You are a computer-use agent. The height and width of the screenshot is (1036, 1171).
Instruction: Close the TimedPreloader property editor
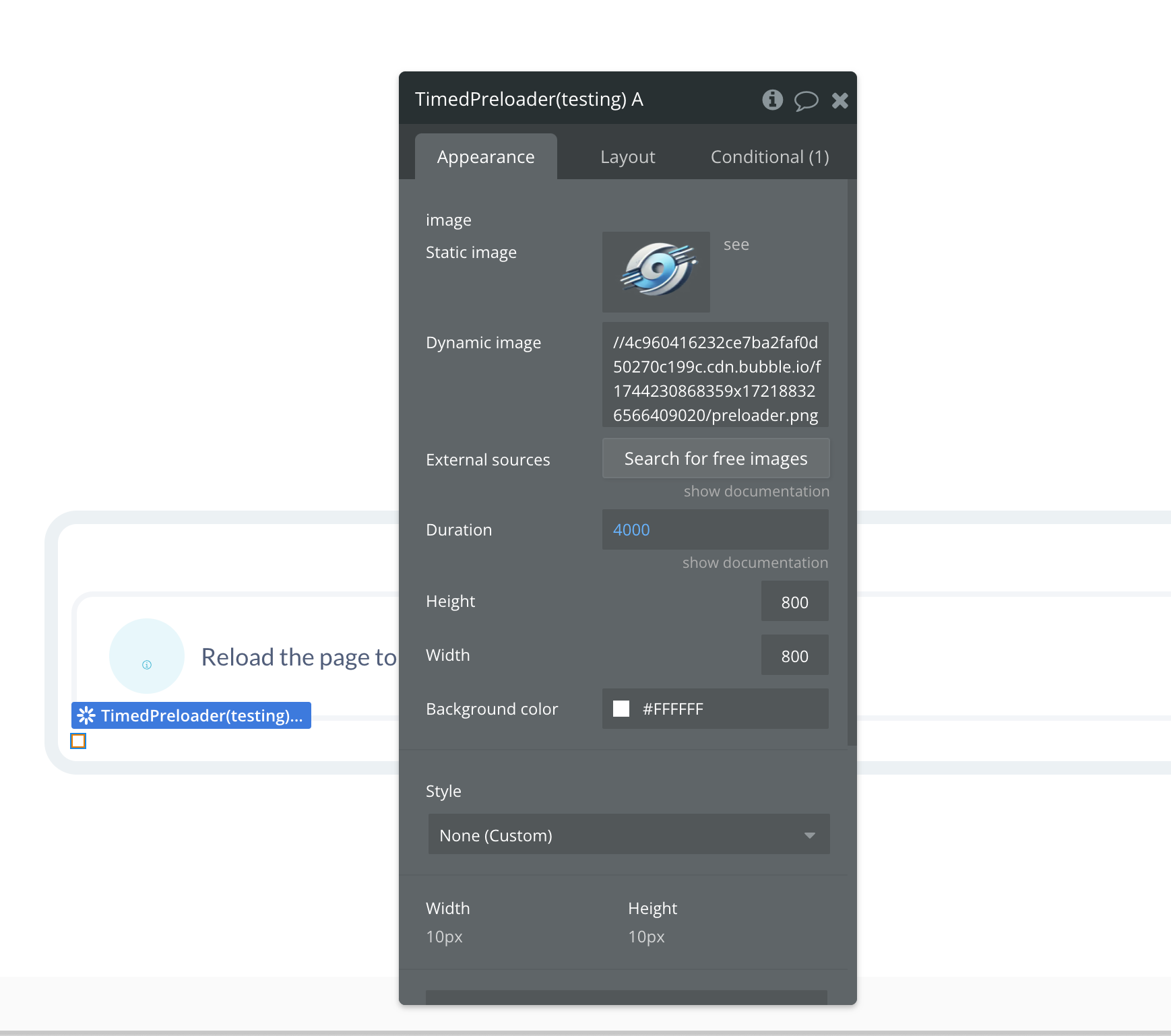840,100
